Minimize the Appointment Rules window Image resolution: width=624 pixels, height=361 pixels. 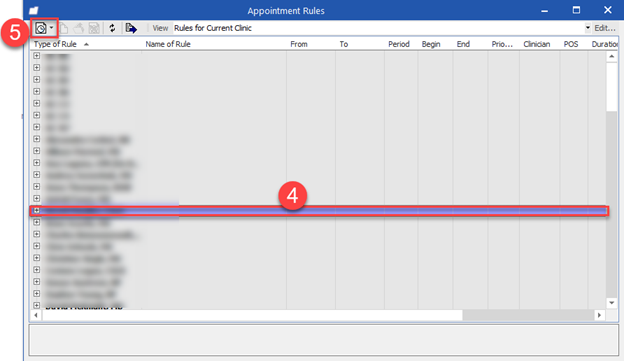(544, 10)
